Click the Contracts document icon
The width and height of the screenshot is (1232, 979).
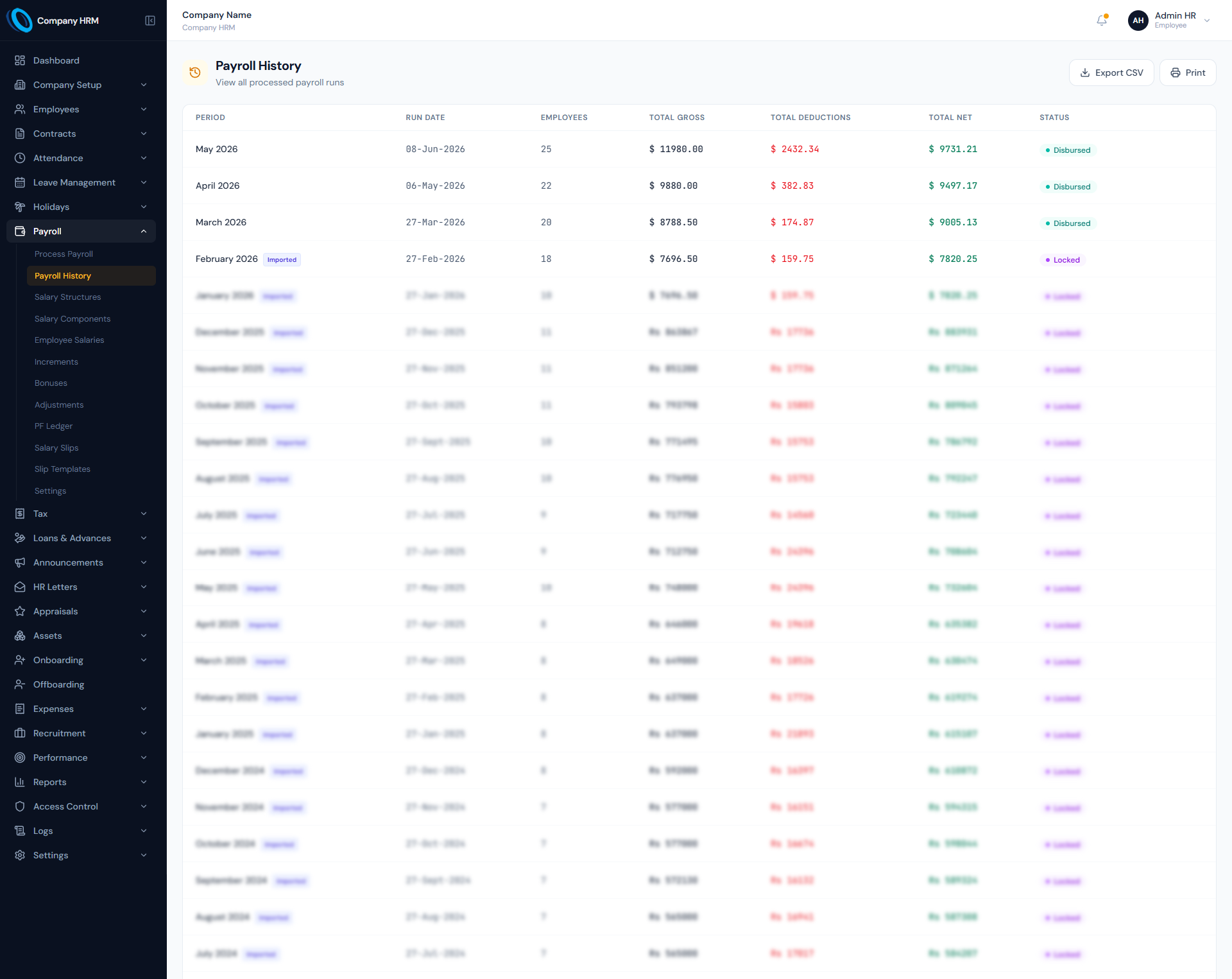20,134
